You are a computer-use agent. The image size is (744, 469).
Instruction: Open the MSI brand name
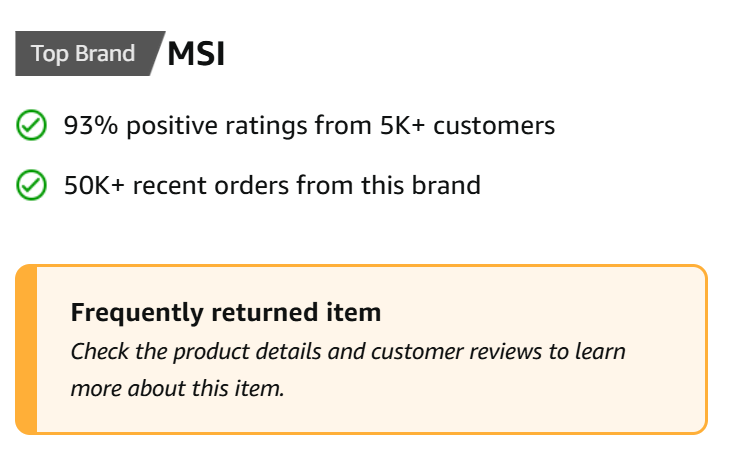click(x=196, y=53)
